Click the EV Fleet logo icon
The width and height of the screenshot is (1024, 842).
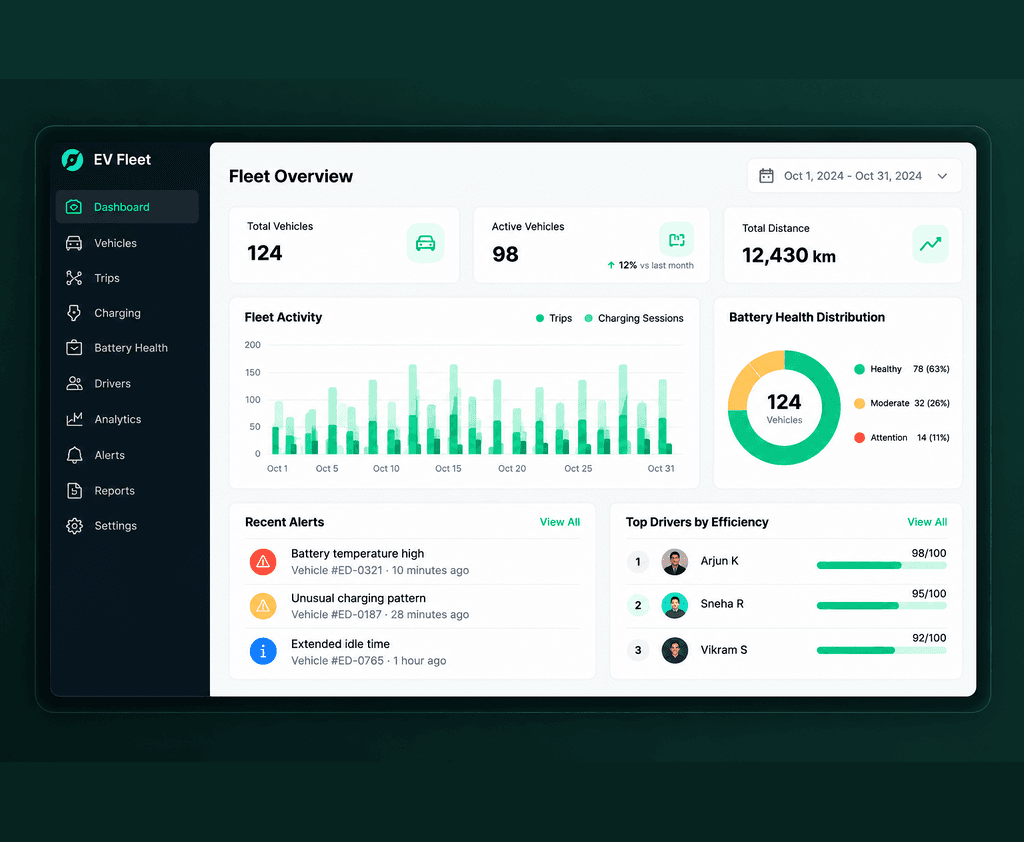coord(72,159)
